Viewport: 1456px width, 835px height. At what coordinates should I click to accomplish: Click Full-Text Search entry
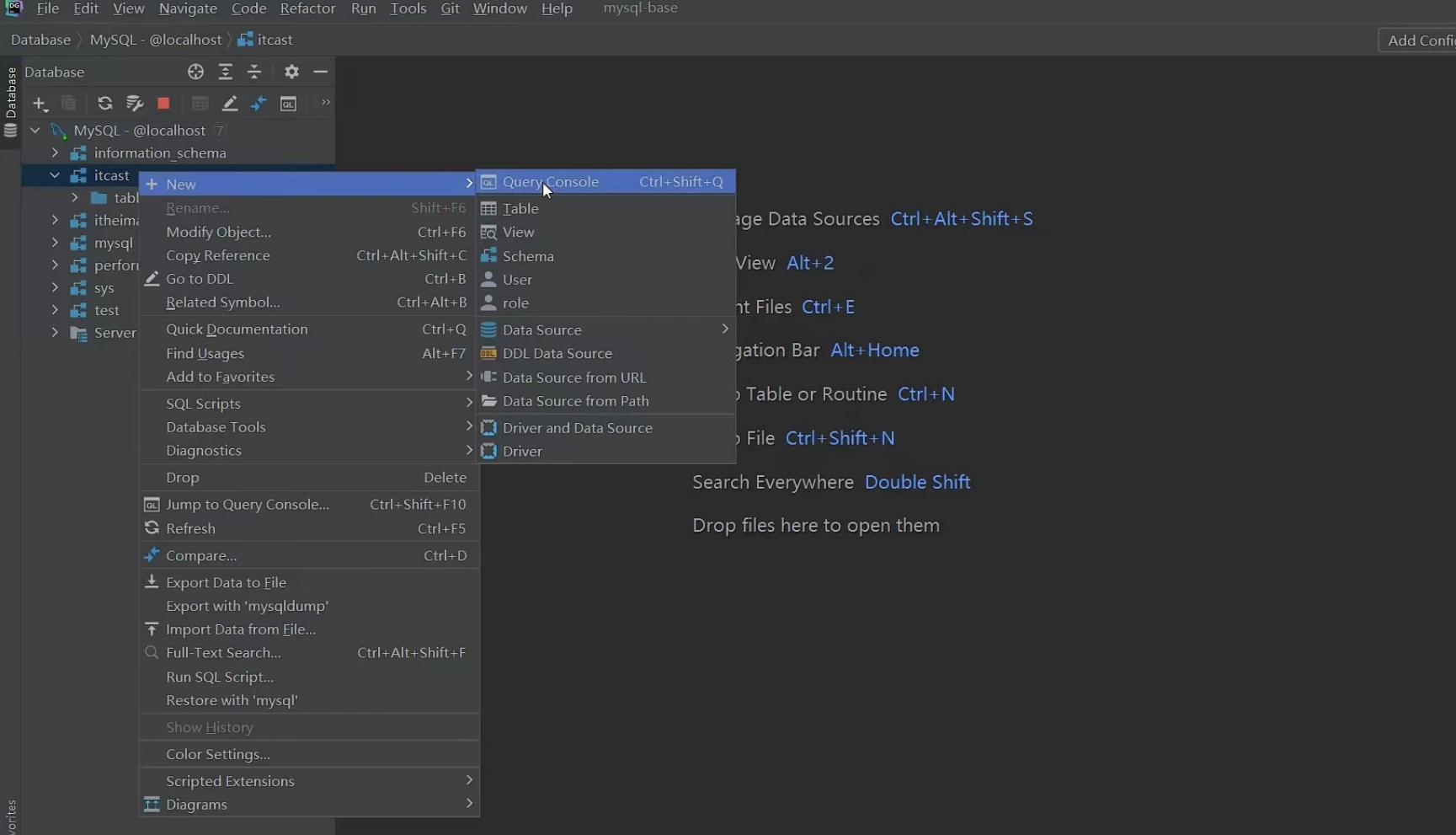tap(309, 653)
